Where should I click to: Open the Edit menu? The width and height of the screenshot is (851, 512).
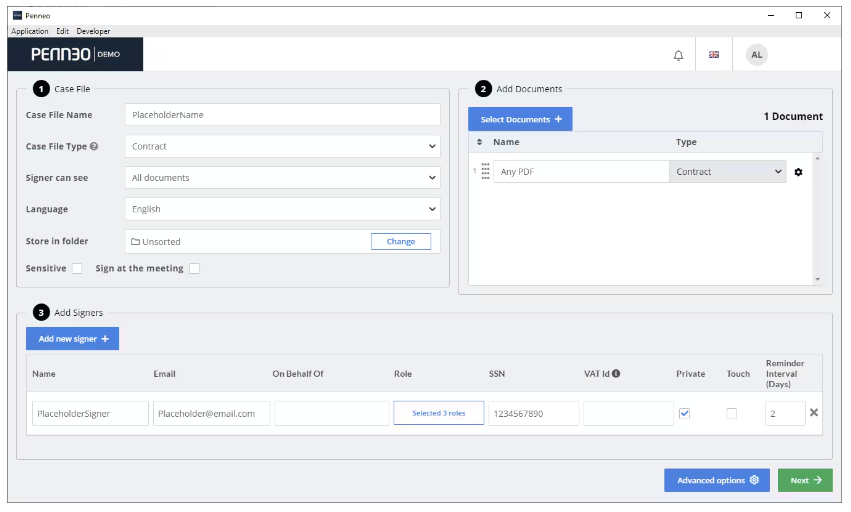62,31
